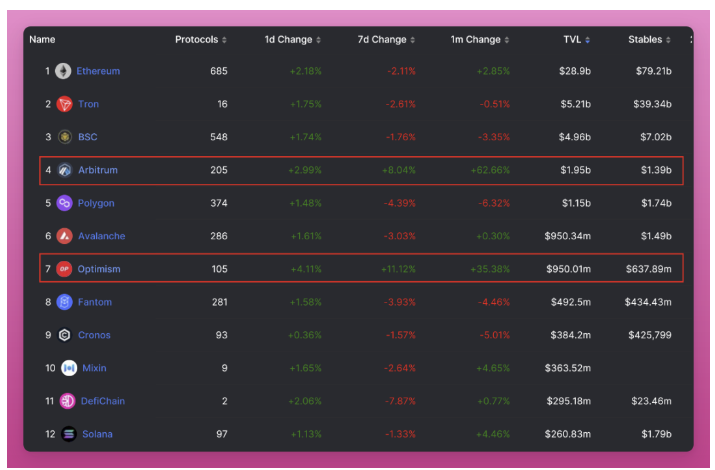
Task: Click Arbitrum's 1m change +62.66%
Action: [490, 170]
